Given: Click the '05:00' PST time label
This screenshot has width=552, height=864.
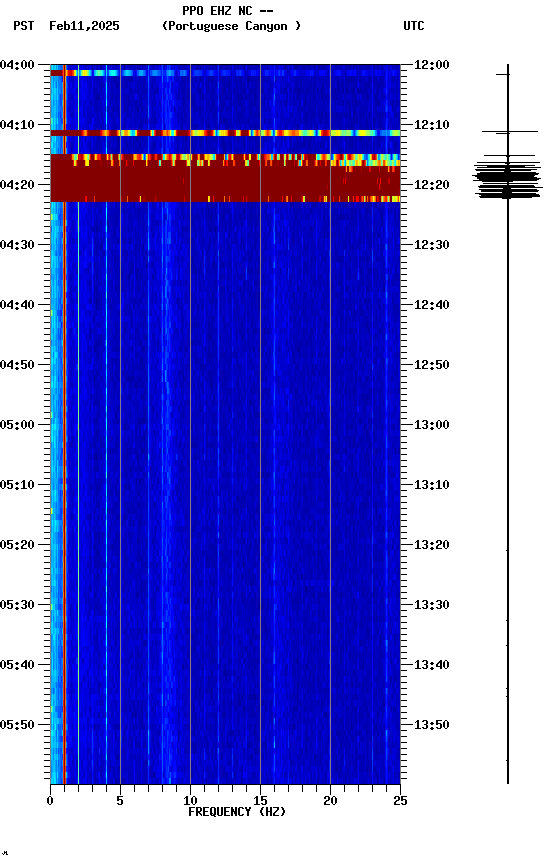Looking at the screenshot, I should coord(17,425).
